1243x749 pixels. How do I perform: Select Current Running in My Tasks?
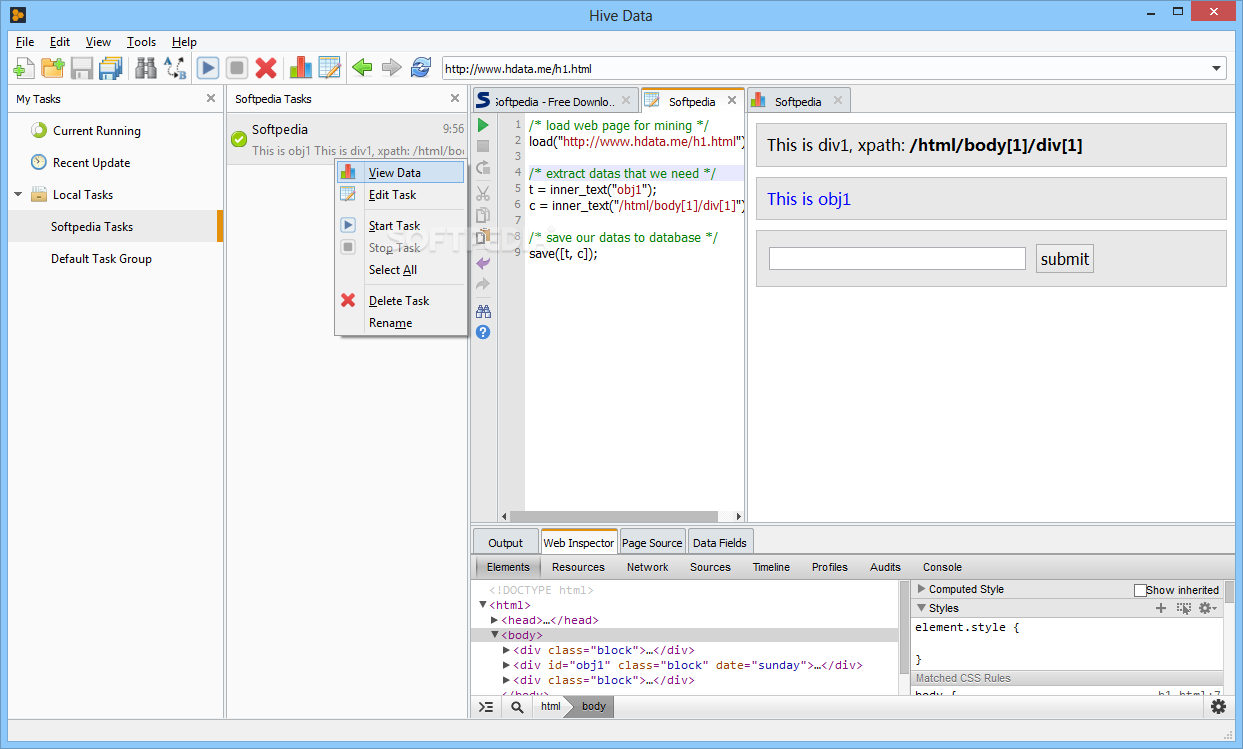pos(96,130)
